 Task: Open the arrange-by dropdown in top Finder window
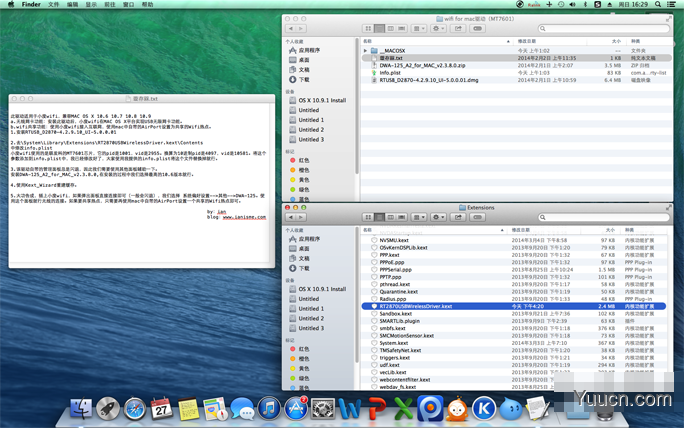419,28
